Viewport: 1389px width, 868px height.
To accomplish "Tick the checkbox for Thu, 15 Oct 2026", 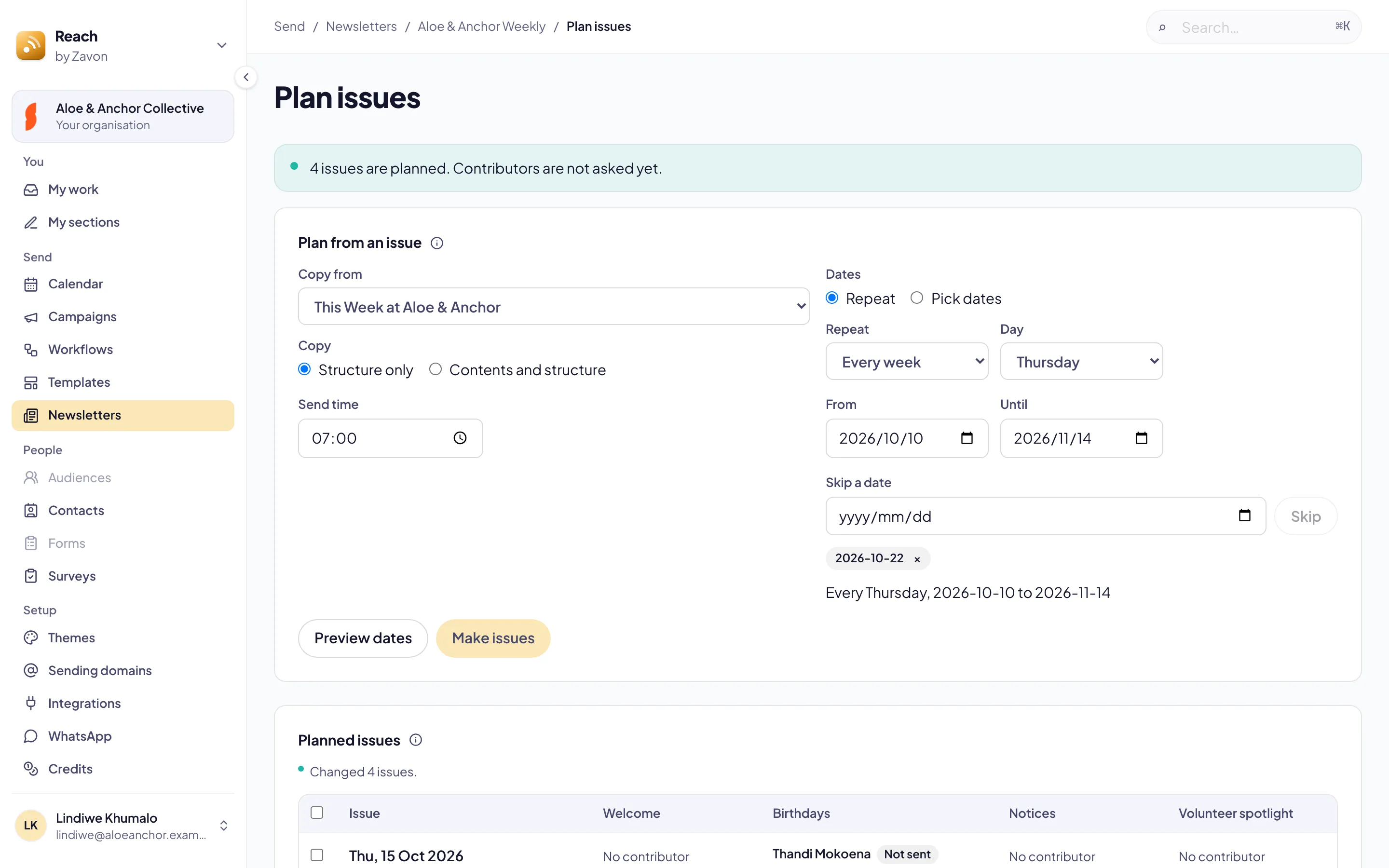I will [x=317, y=855].
